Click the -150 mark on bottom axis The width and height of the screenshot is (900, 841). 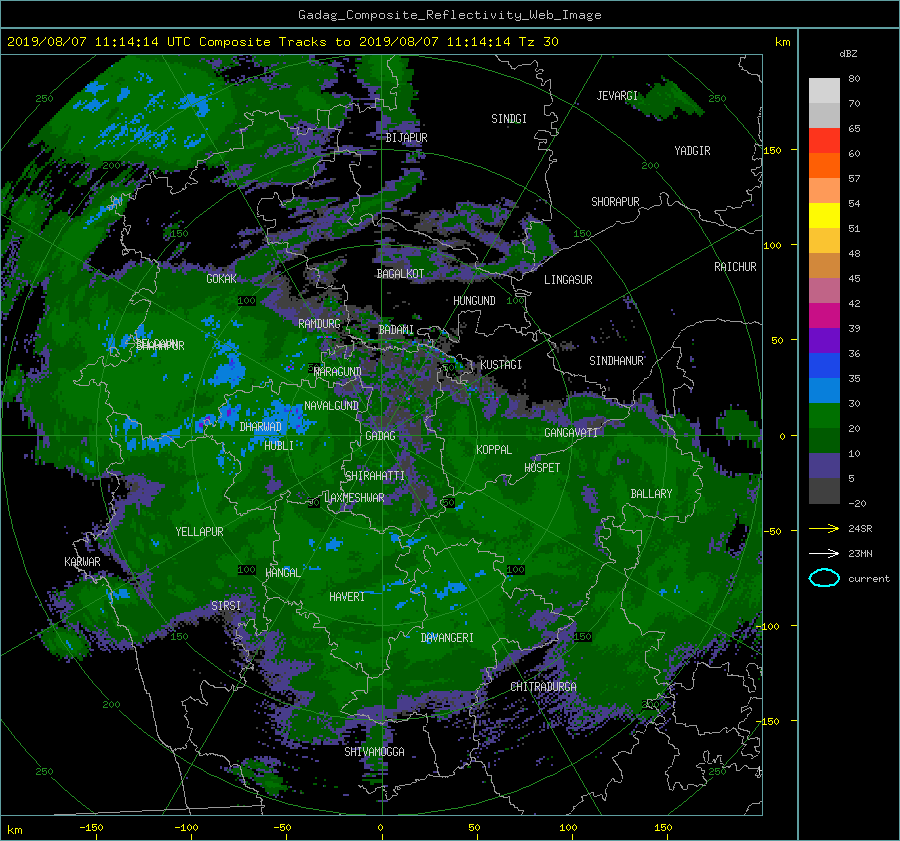(91, 827)
